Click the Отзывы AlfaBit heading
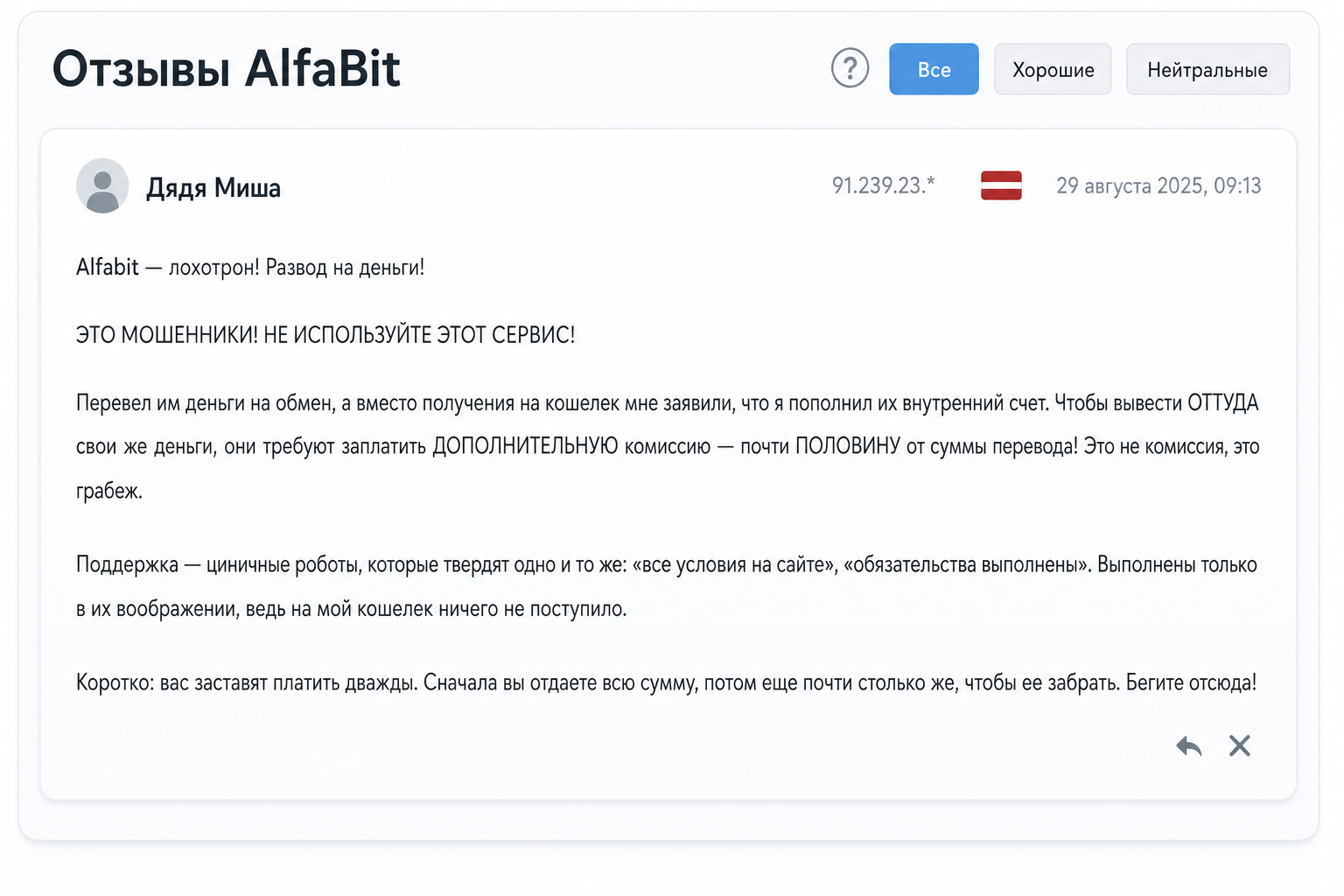Viewport: 1344px width, 896px height. [226, 68]
